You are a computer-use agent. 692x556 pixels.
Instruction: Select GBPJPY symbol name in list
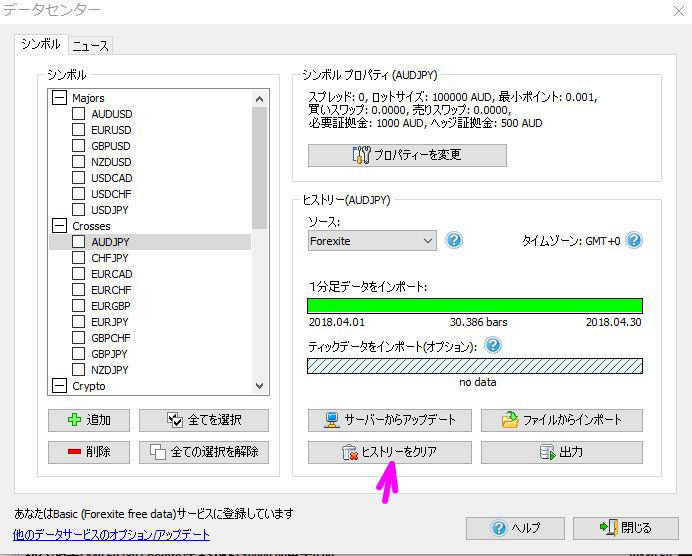(109, 354)
